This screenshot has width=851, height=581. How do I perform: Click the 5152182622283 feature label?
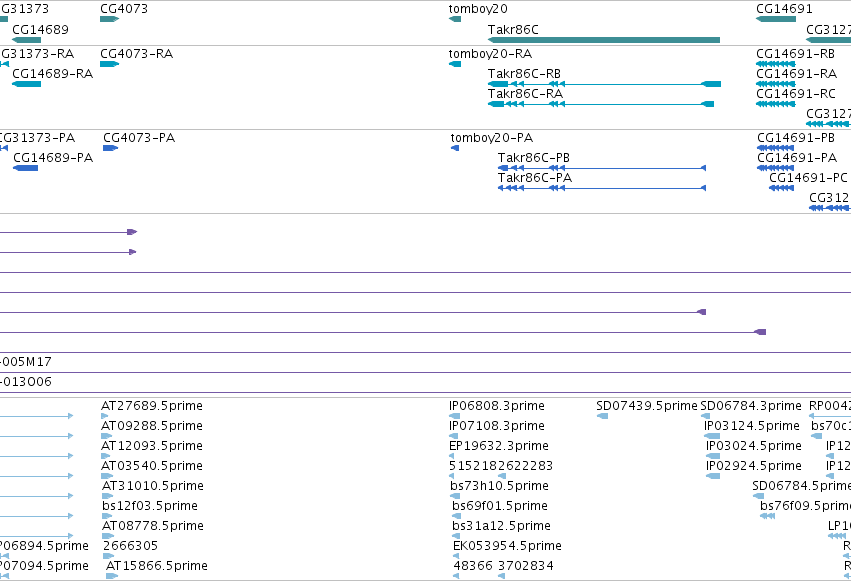(x=501, y=466)
